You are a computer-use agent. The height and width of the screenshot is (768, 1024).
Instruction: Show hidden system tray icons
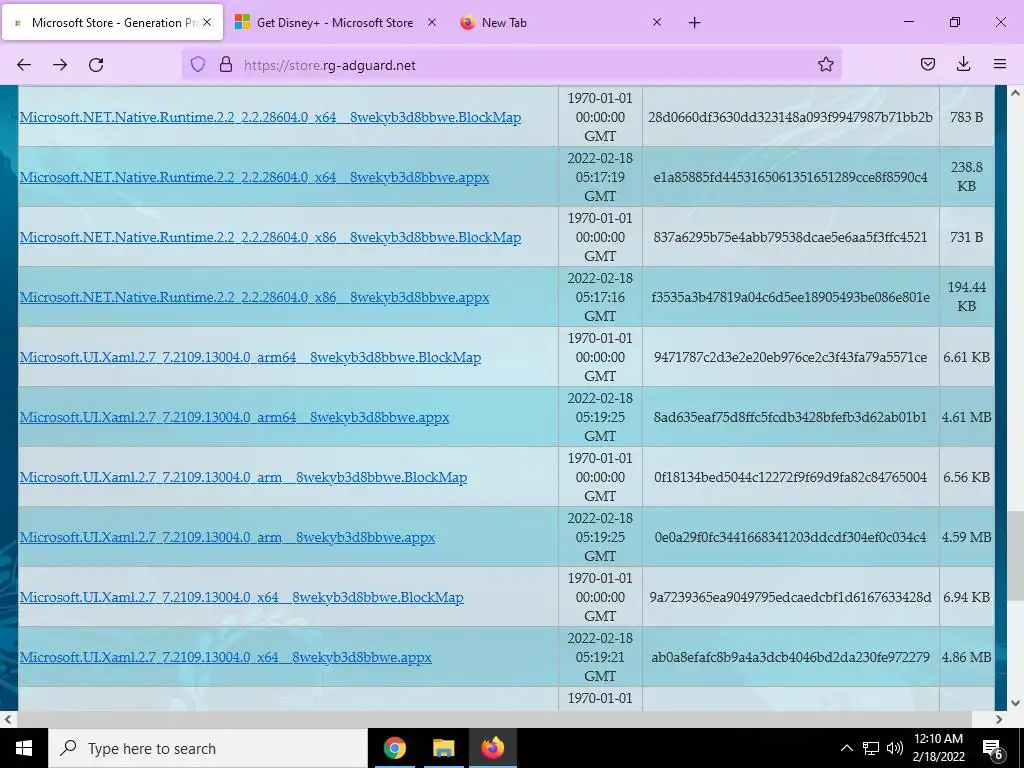point(846,748)
